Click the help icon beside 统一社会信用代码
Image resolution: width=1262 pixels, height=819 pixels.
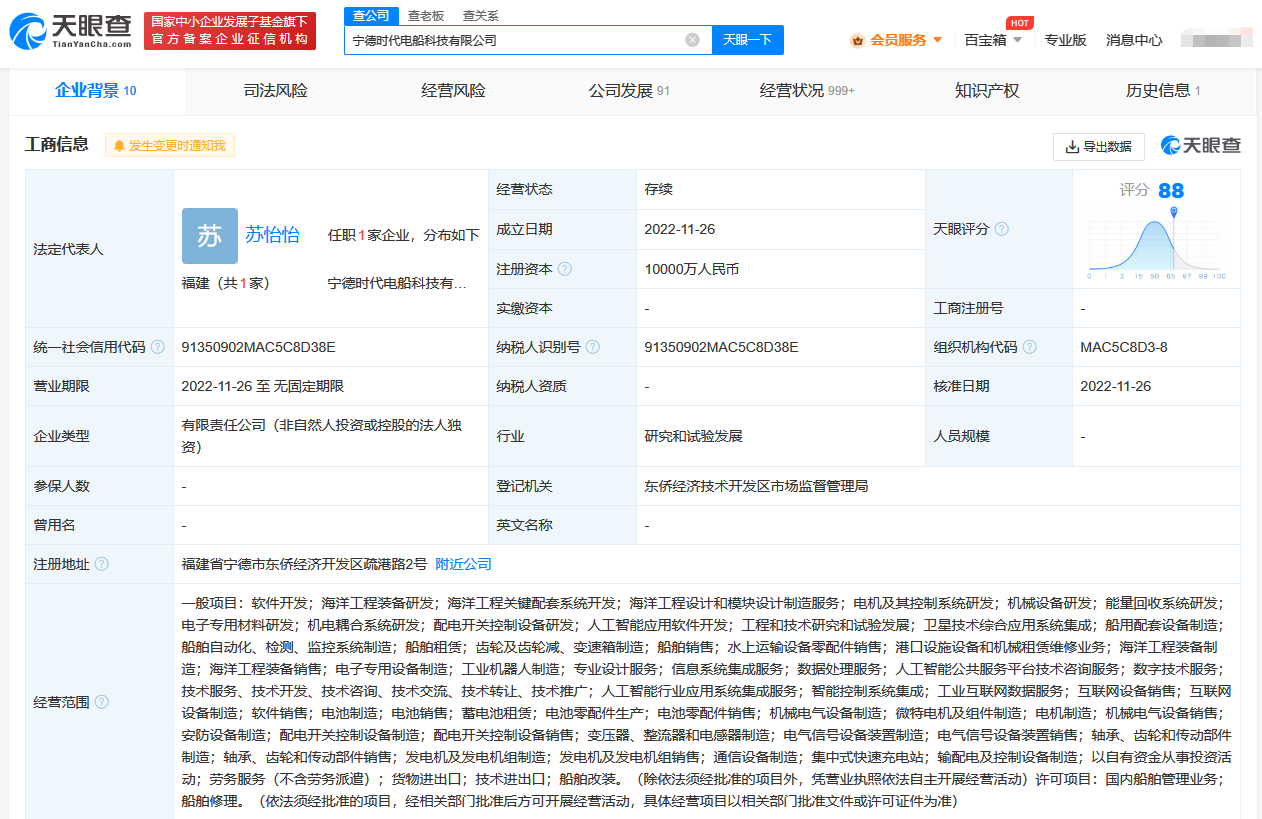[x=157, y=347]
